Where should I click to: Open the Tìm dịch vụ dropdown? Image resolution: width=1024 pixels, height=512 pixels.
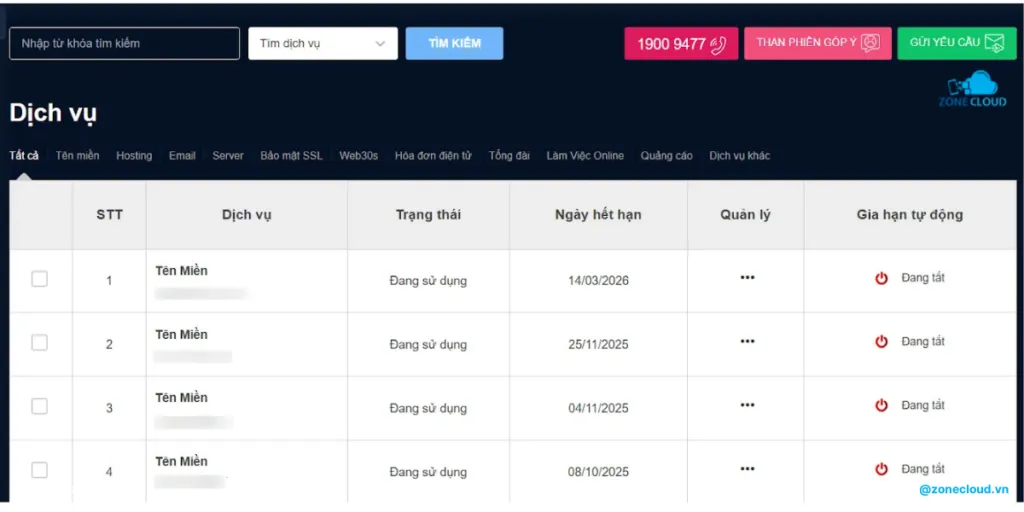point(323,44)
